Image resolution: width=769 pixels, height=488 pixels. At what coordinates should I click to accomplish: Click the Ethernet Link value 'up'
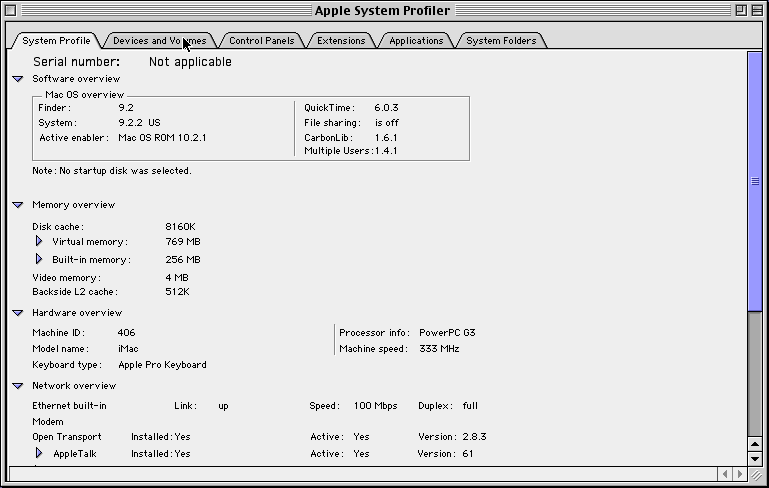click(223, 406)
